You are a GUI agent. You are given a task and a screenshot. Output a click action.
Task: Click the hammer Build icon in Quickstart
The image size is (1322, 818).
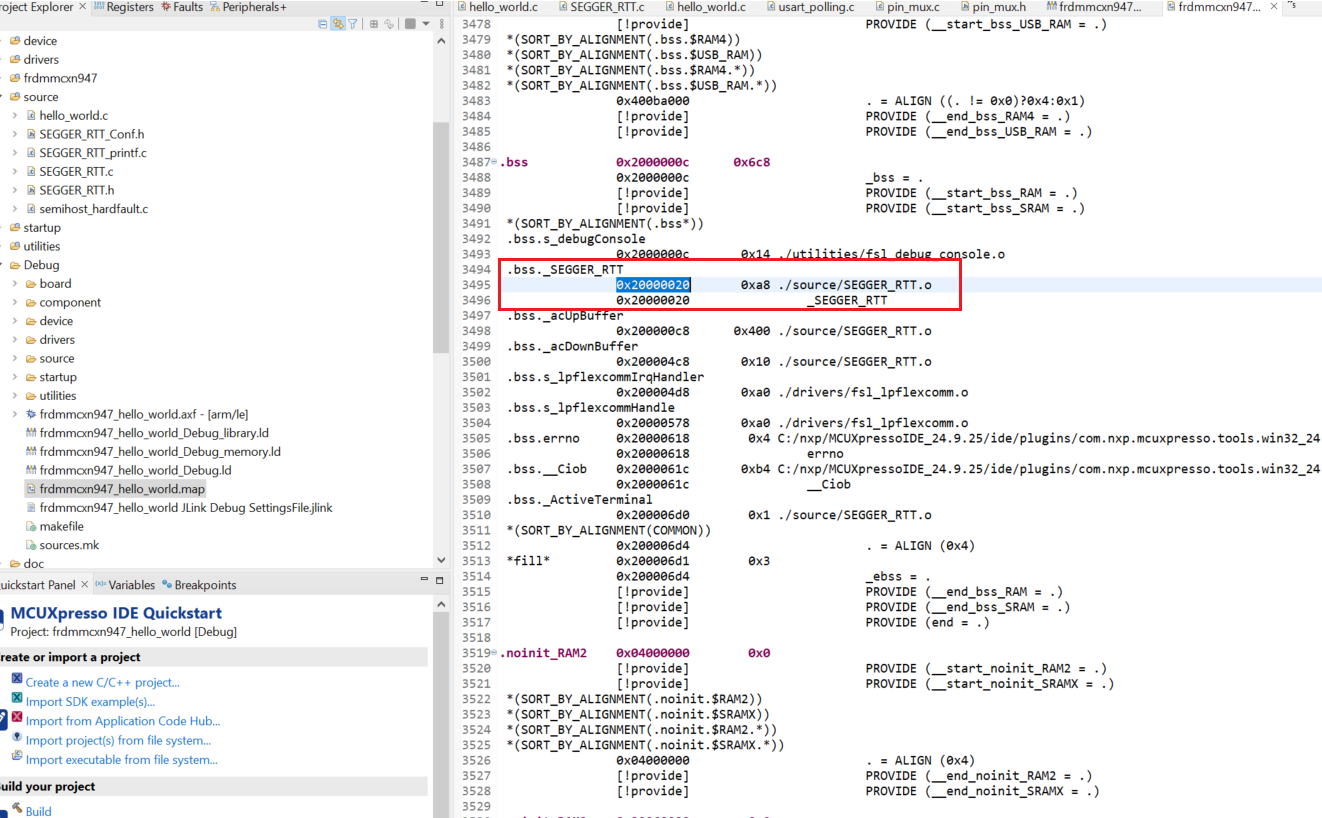[x=16, y=810]
